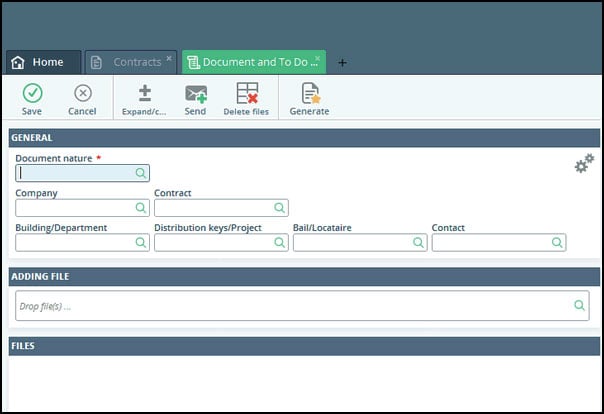The image size is (604, 414).
Task: Close the Contracts tab
Action: pos(169,59)
